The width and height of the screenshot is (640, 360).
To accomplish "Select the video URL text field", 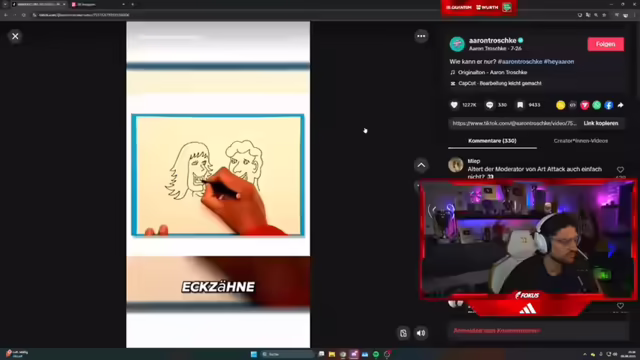I will click(514, 123).
